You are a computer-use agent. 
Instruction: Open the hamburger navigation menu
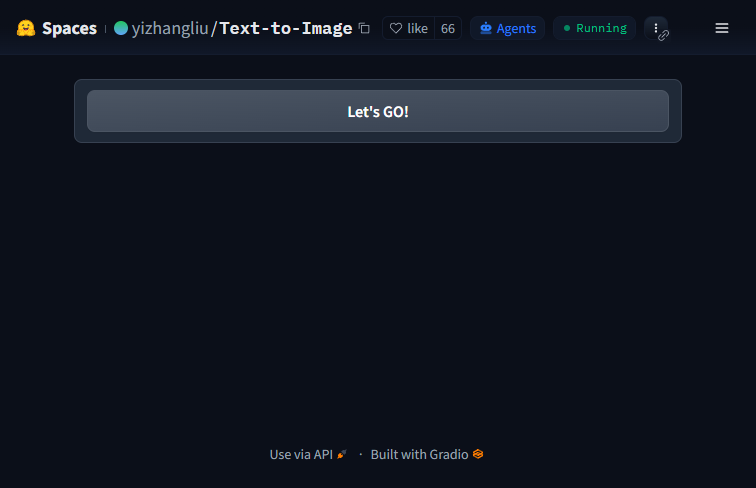[x=722, y=28]
